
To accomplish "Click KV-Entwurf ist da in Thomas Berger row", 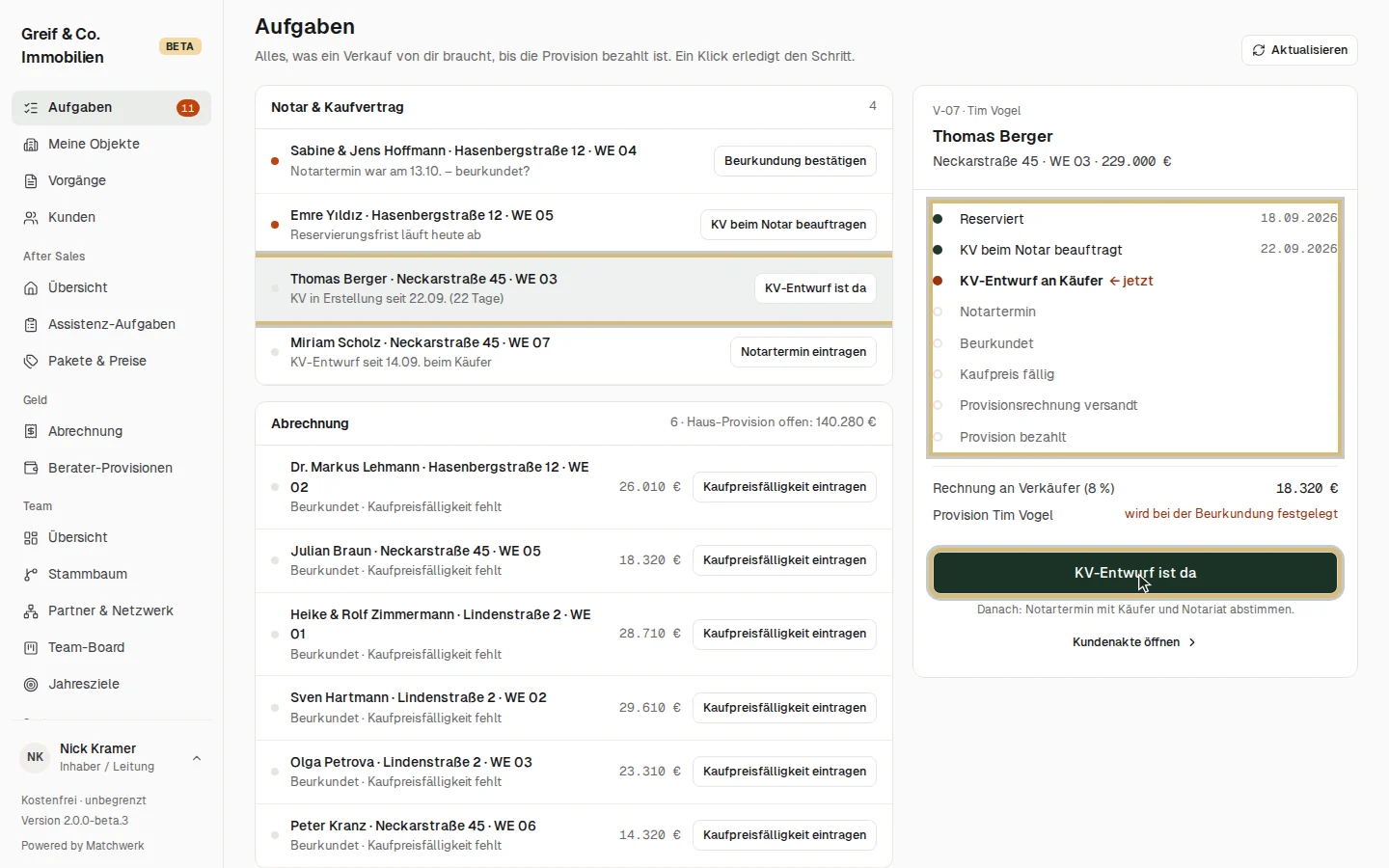I will pos(815,288).
